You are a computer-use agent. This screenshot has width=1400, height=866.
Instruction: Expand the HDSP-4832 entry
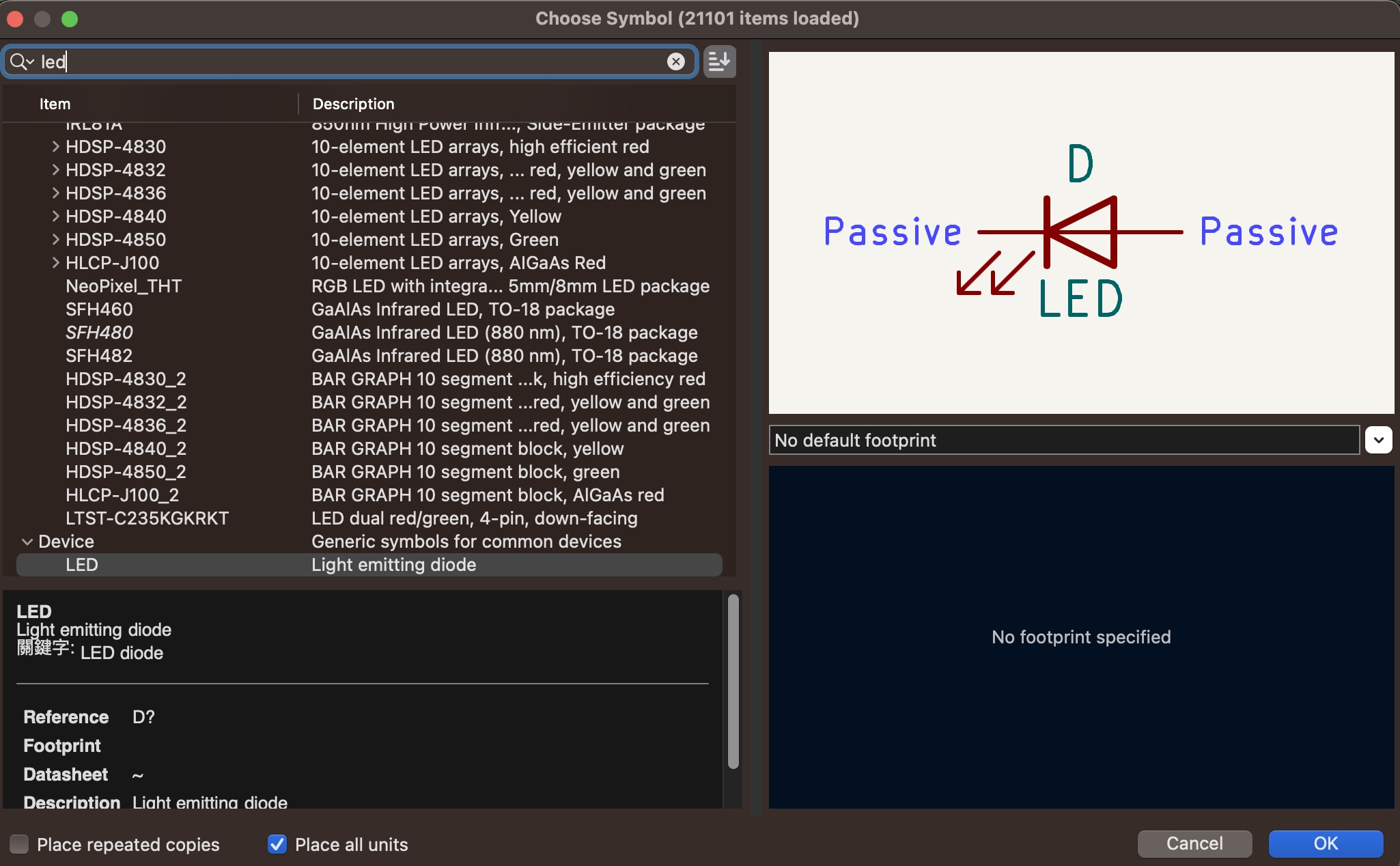tap(56, 169)
